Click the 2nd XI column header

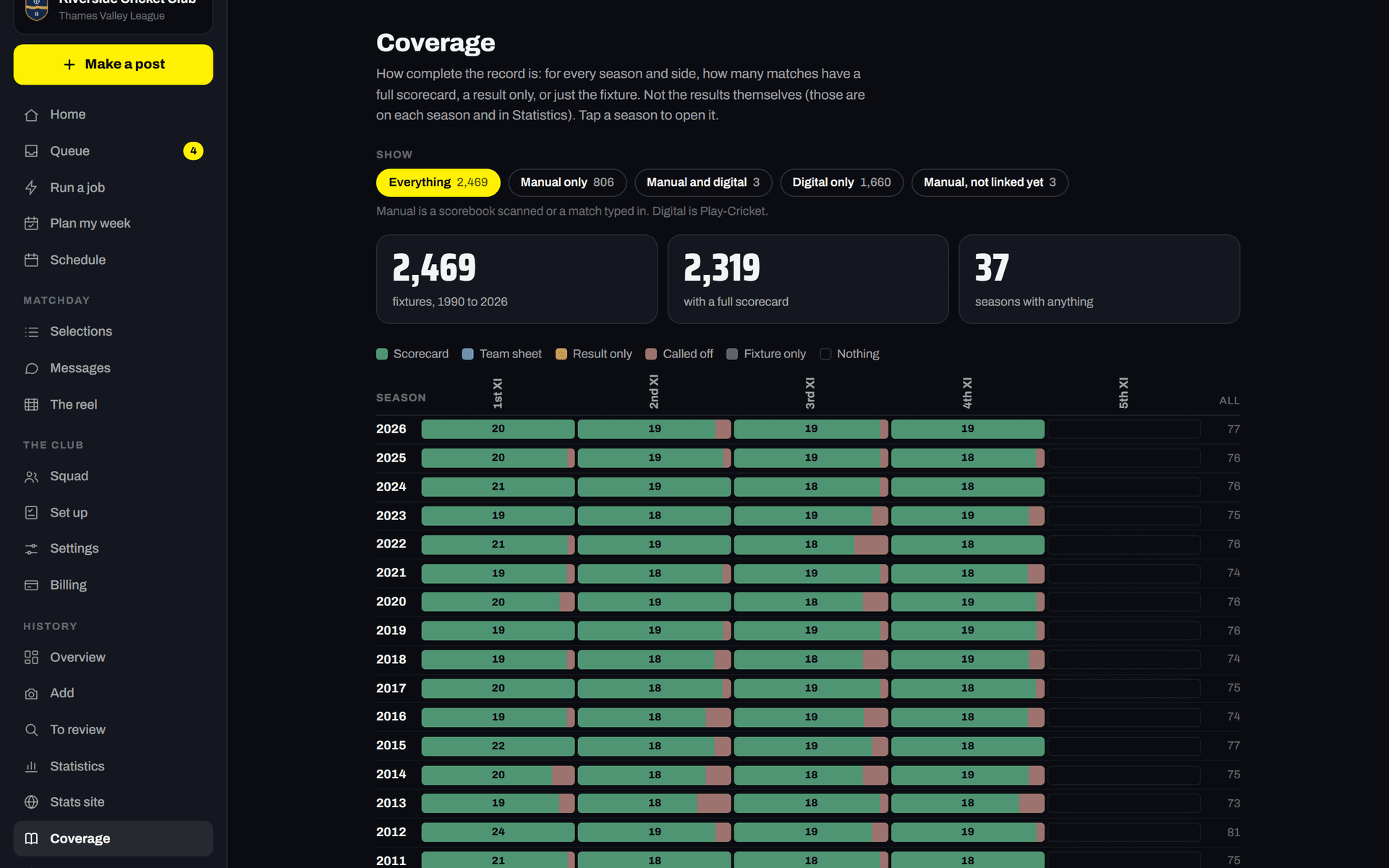coord(654,392)
